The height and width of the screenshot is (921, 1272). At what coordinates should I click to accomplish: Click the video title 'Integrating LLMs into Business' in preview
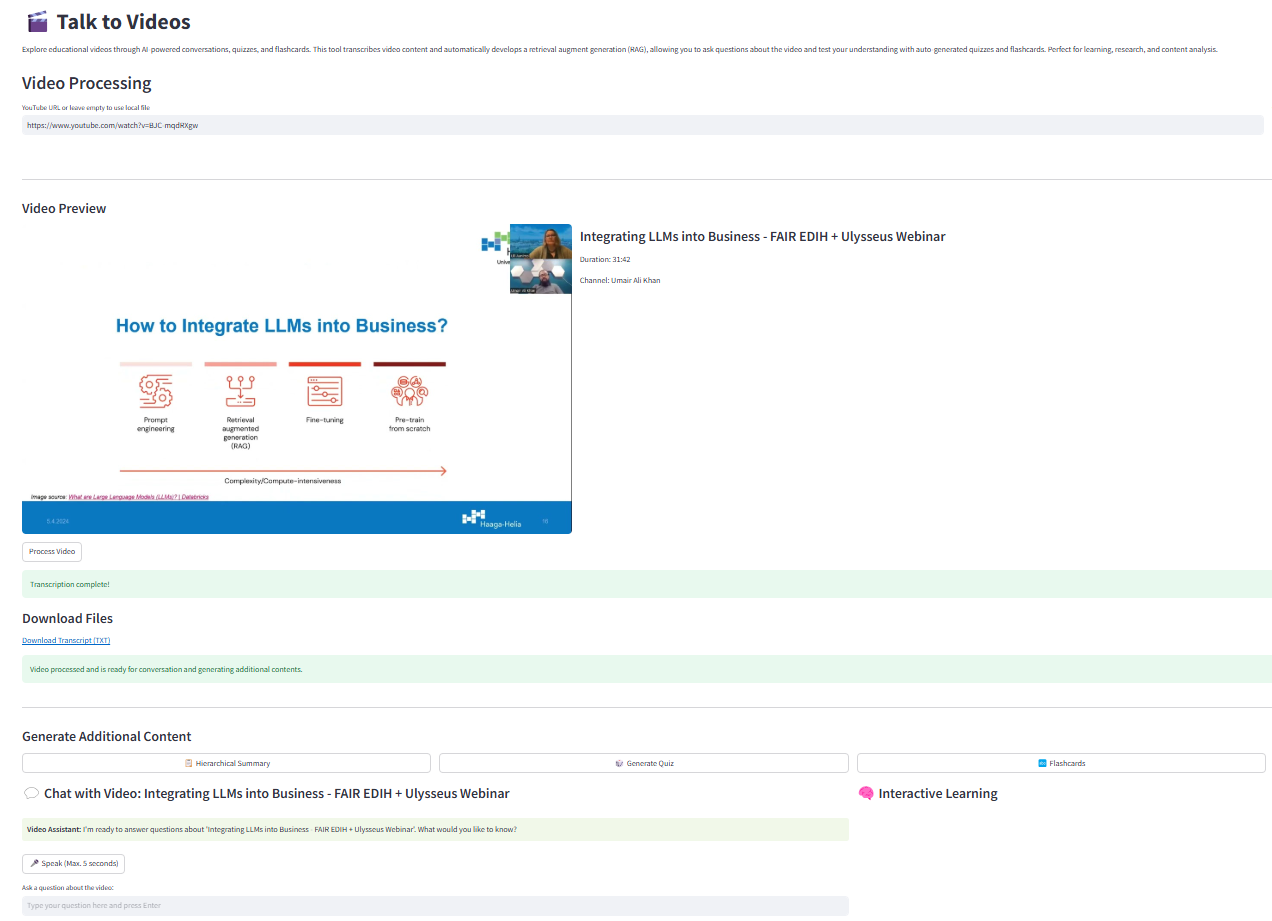click(762, 236)
